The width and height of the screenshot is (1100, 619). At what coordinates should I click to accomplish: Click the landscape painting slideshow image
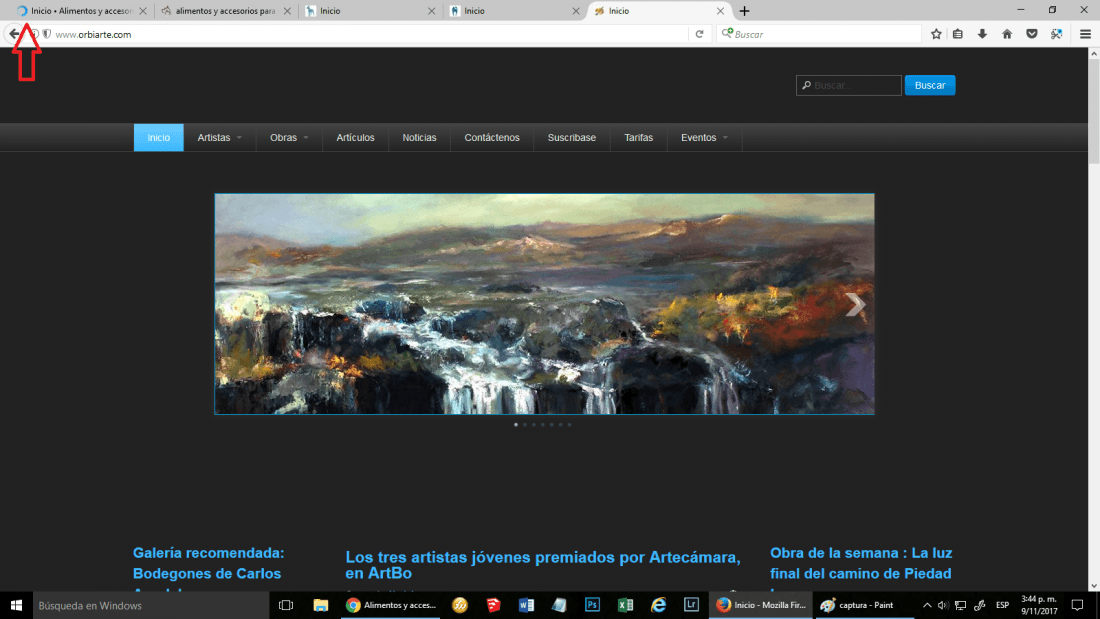[544, 304]
